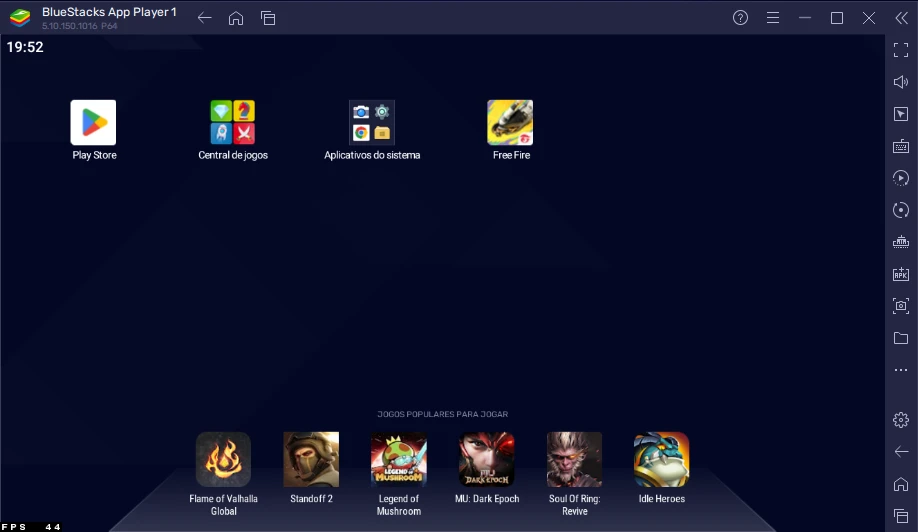The image size is (918, 532).
Task: Go to home screen from title bar
Action: [236, 18]
